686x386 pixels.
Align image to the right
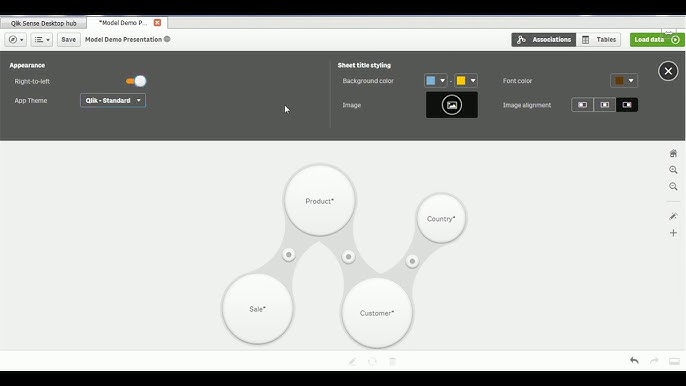[x=627, y=105]
